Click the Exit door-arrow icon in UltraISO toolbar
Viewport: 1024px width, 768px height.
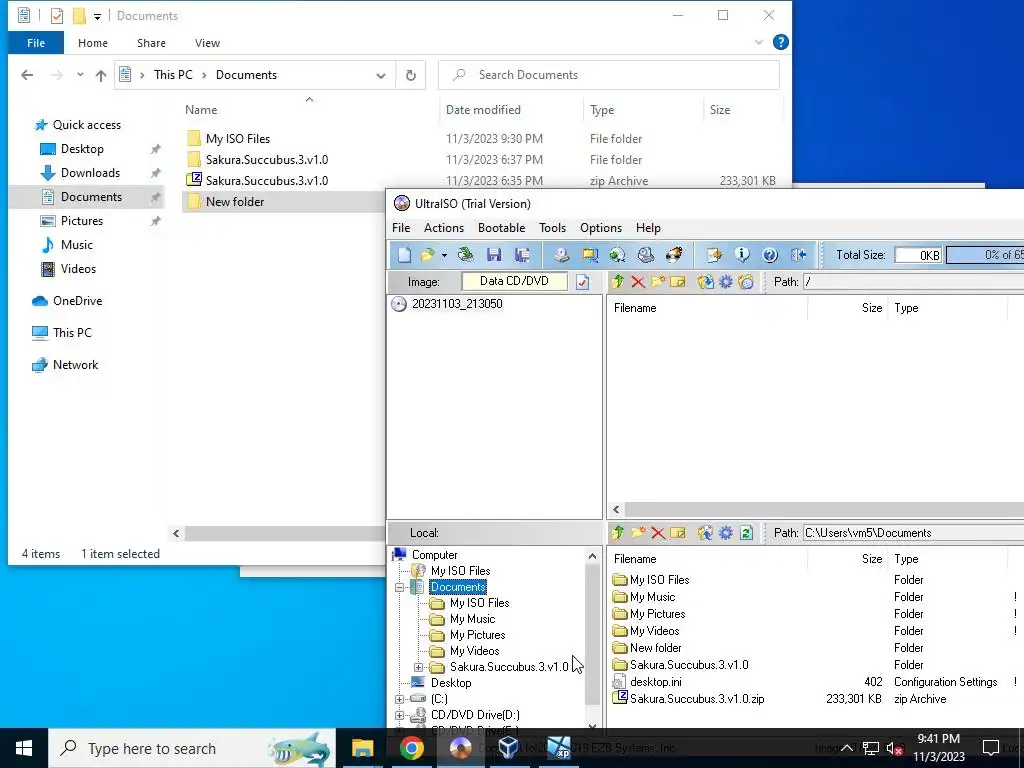click(798, 255)
